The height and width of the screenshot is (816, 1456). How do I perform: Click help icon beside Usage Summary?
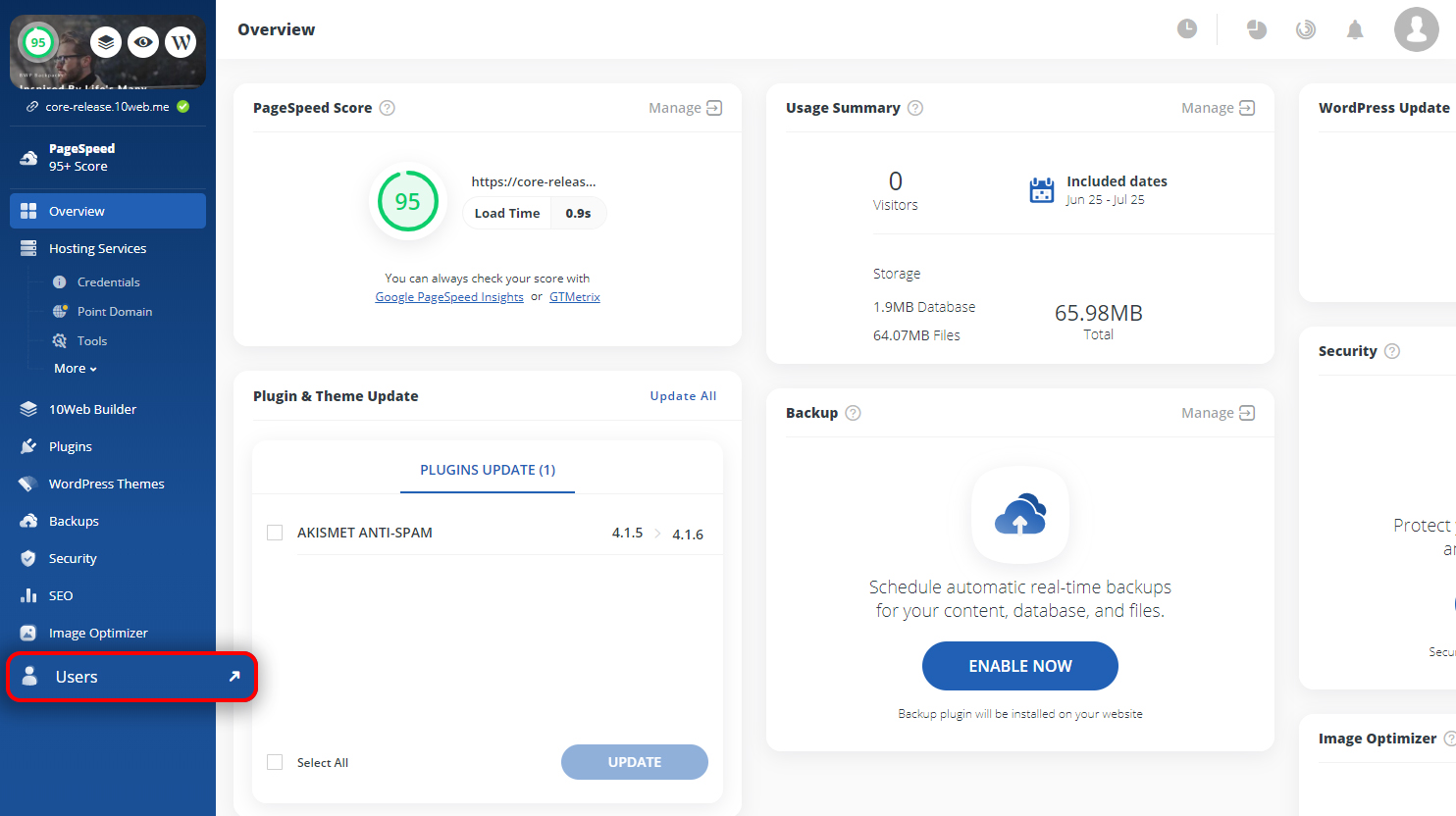915,108
